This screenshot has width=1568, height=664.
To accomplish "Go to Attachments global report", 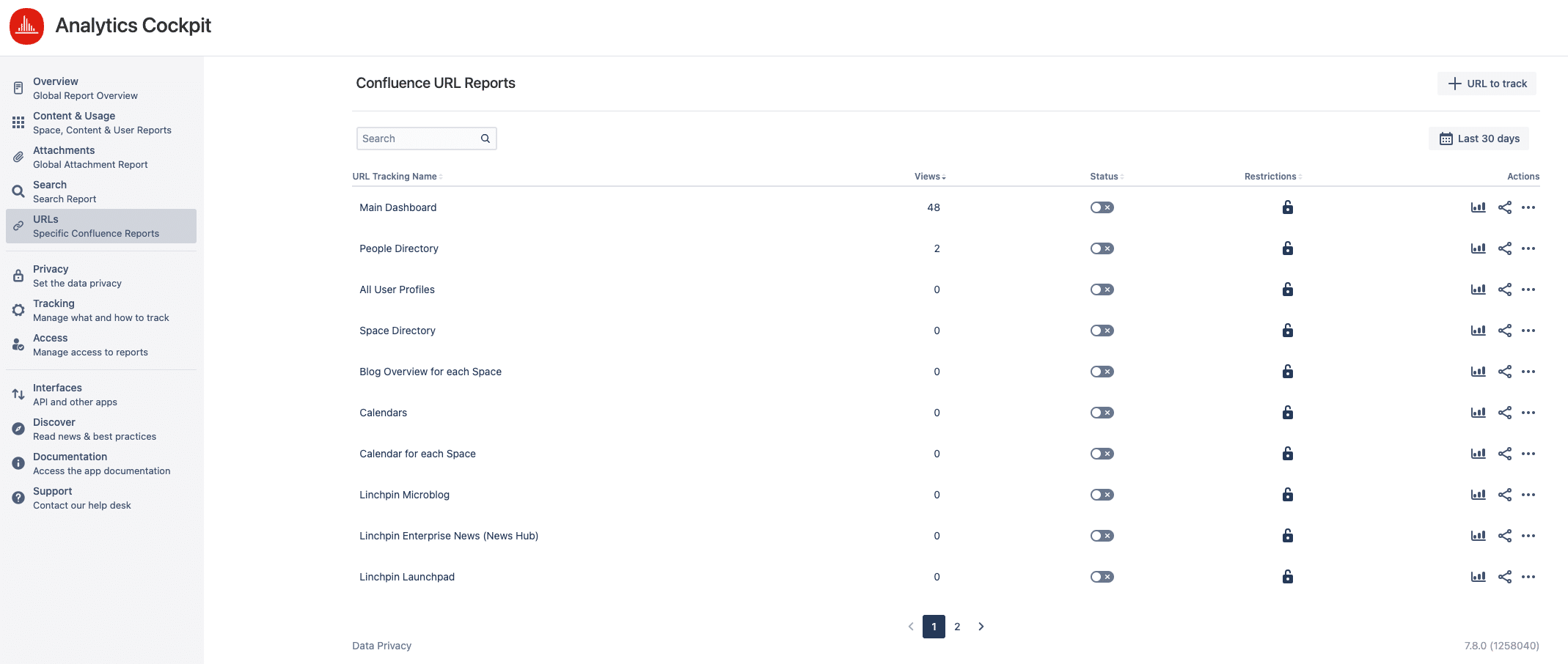I will (x=101, y=157).
